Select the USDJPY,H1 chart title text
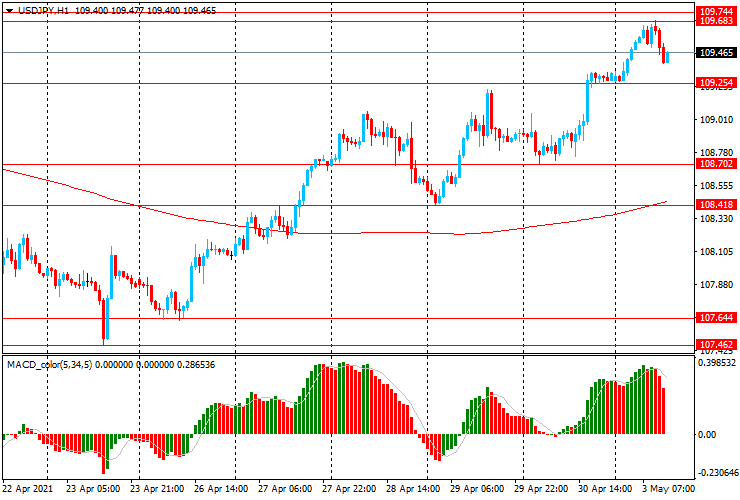The width and height of the screenshot is (740, 500). 43,10
